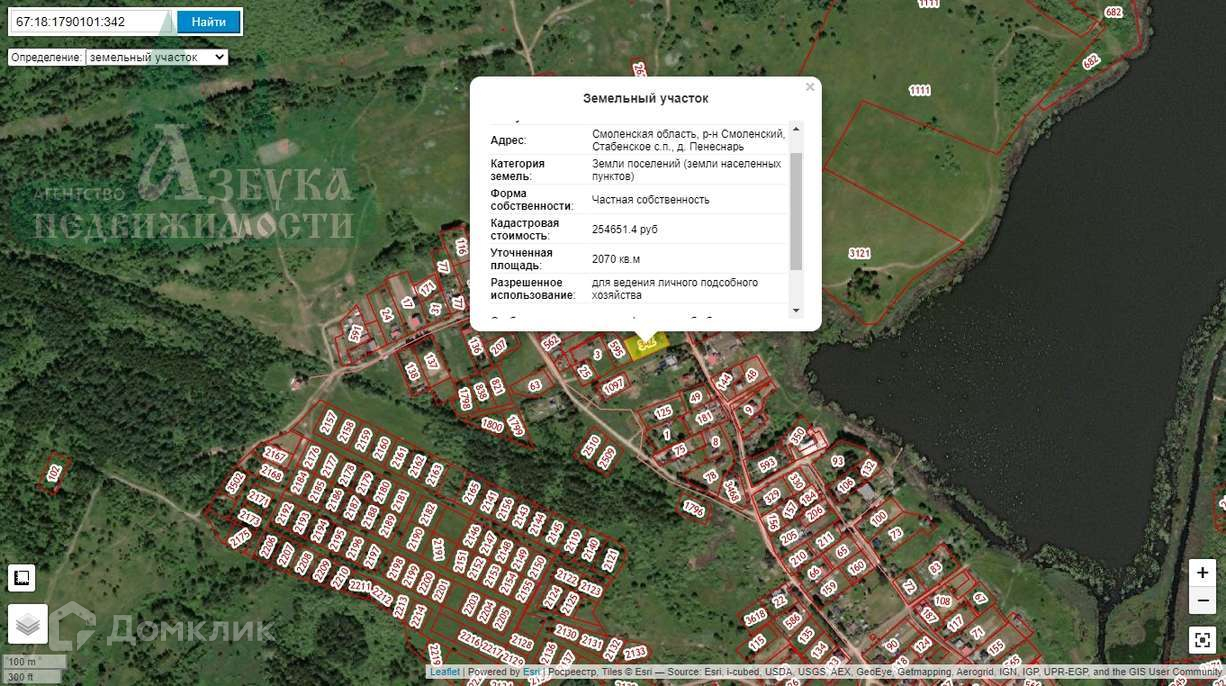Select parcel 2133 on the map
Screen dimensions: 1226x686
(x=635, y=653)
